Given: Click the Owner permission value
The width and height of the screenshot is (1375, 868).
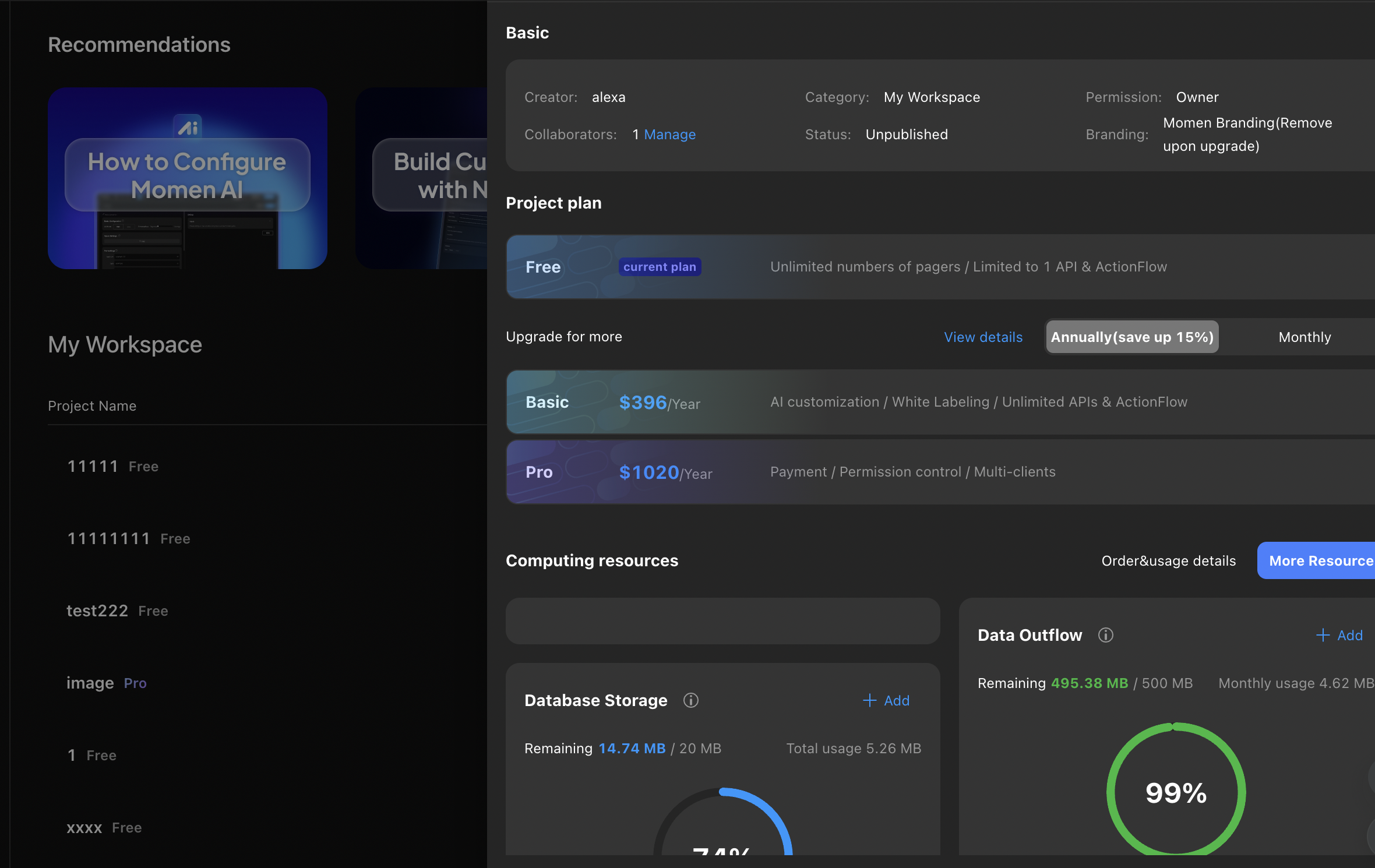Looking at the screenshot, I should click(1197, 97).
